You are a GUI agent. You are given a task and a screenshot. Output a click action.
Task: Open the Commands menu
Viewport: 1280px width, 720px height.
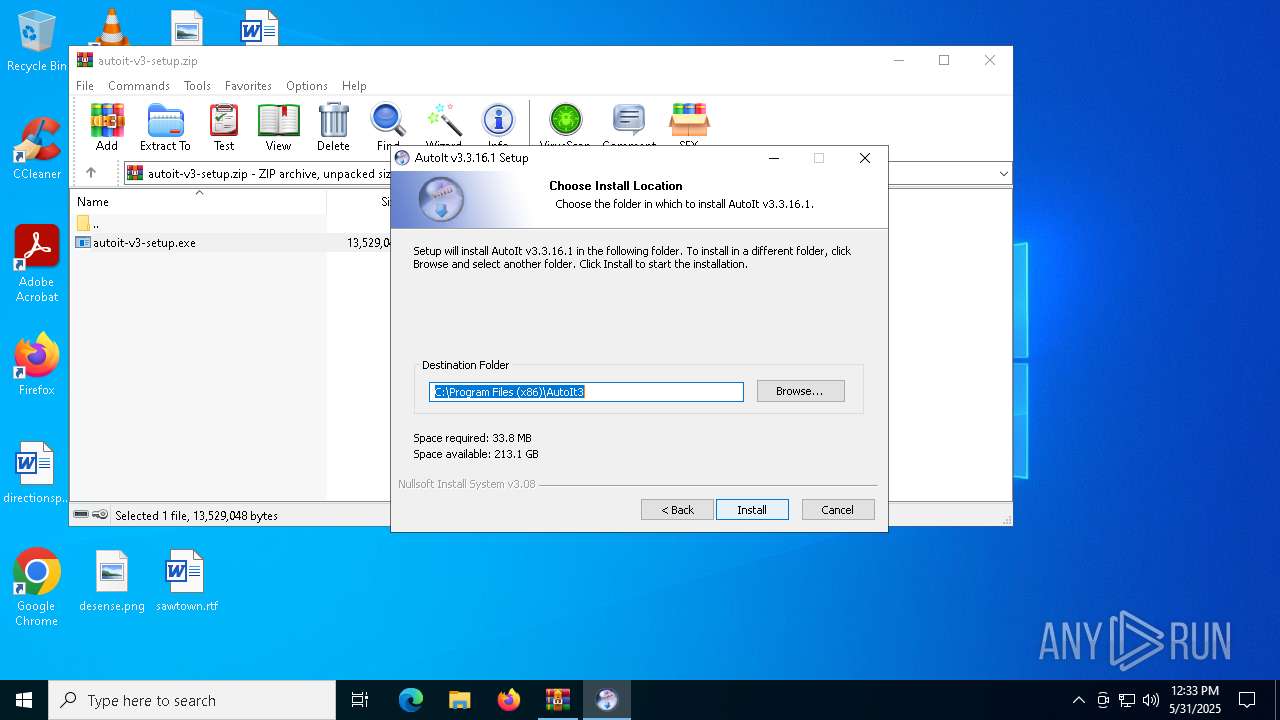tap(139, 86)
